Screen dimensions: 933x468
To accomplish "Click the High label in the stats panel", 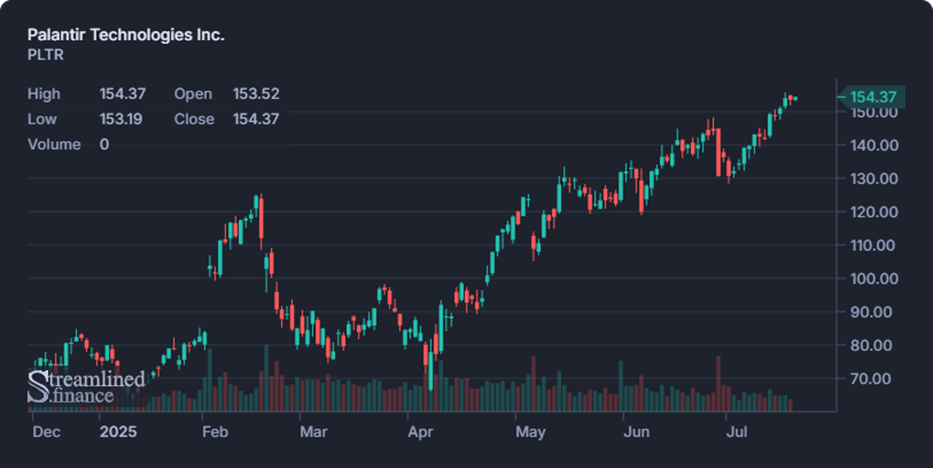I will [44, 94].
